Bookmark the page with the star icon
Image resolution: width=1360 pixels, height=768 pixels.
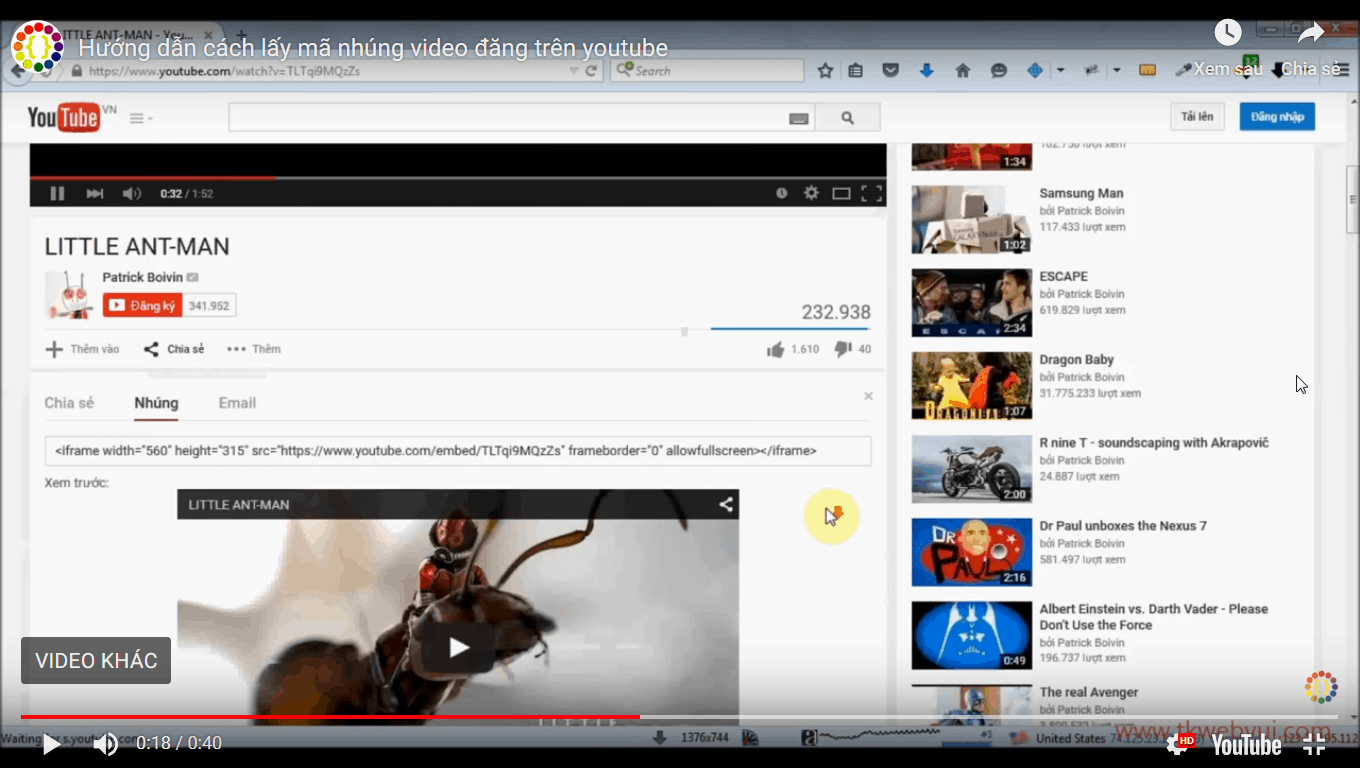[x=825, y=71]
